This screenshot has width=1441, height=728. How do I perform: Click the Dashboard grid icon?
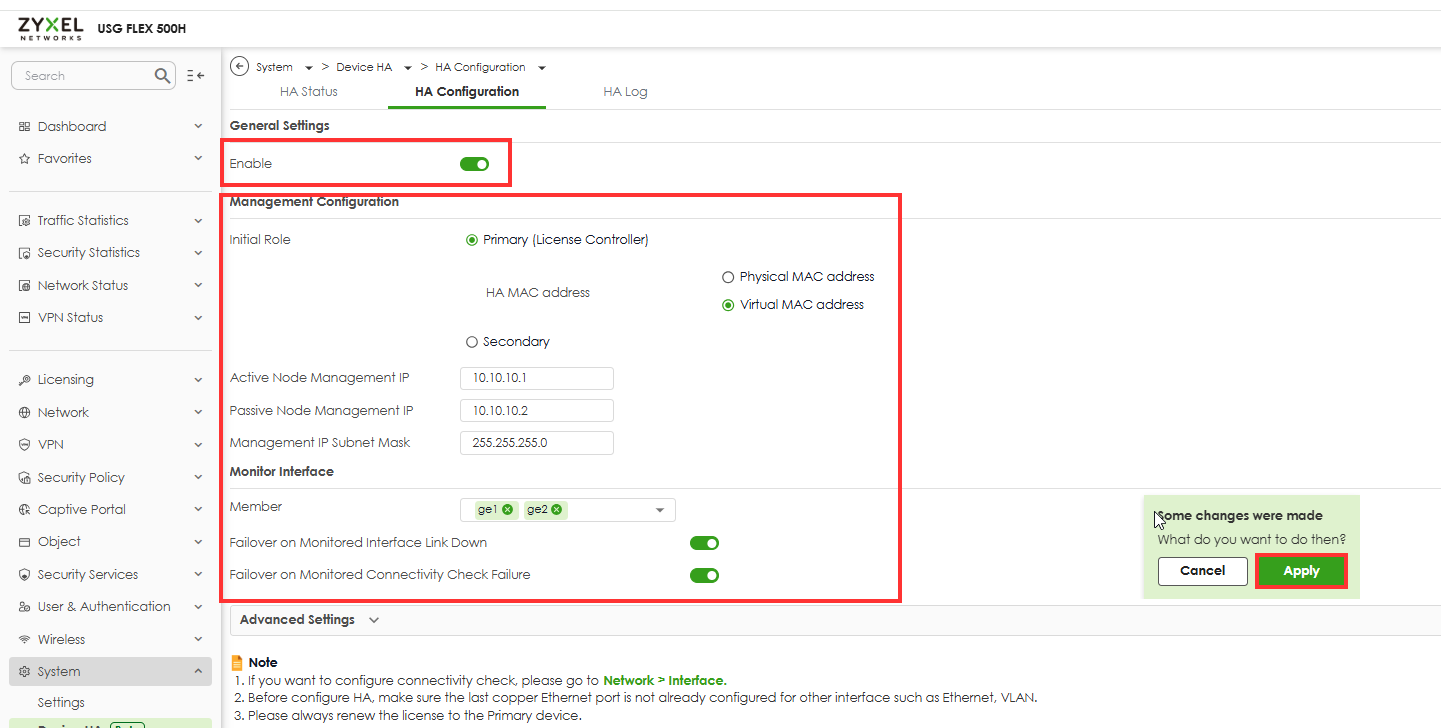pos(25,127)
